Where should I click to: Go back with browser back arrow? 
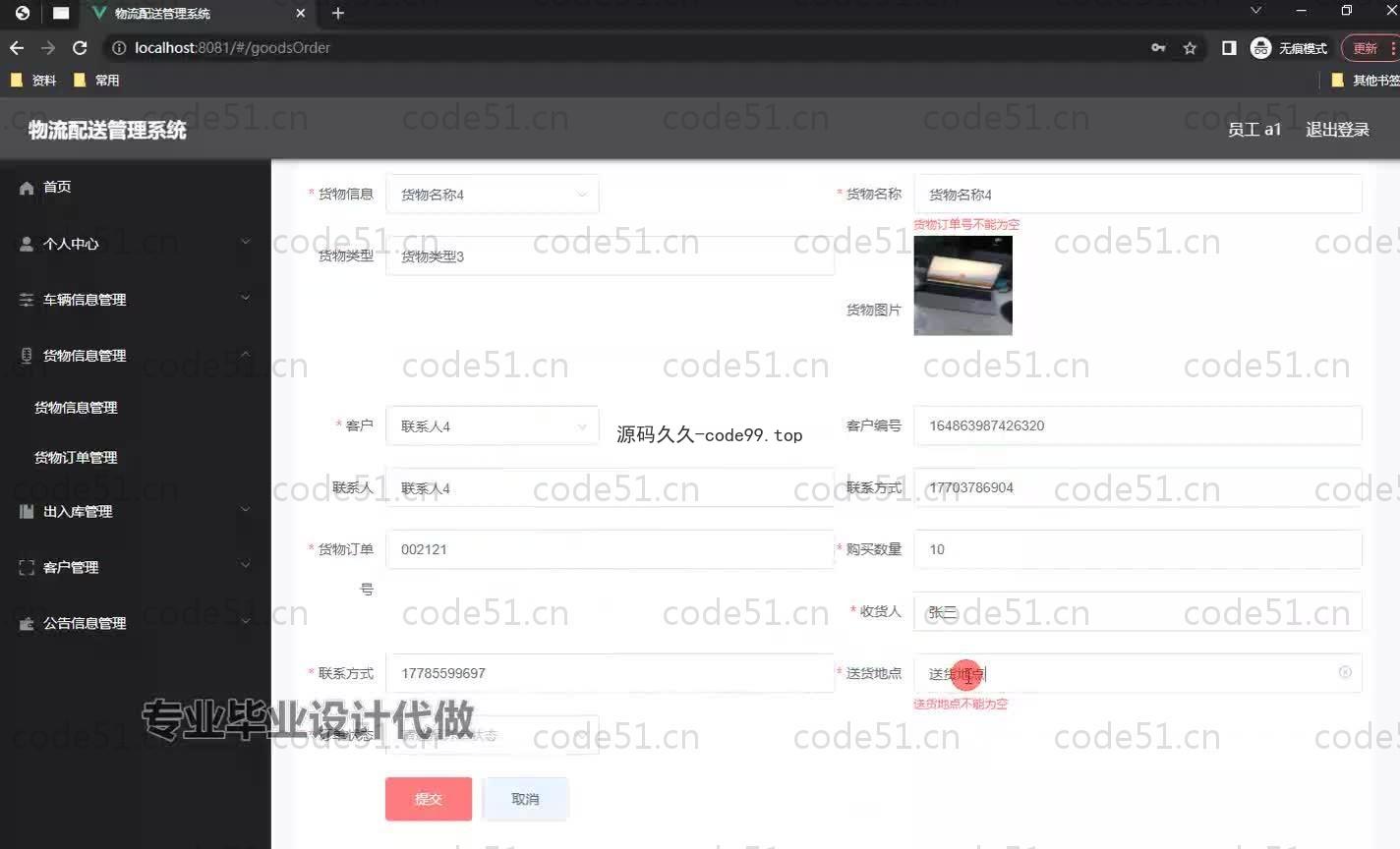pyautogui.click(x=17, y=48)
